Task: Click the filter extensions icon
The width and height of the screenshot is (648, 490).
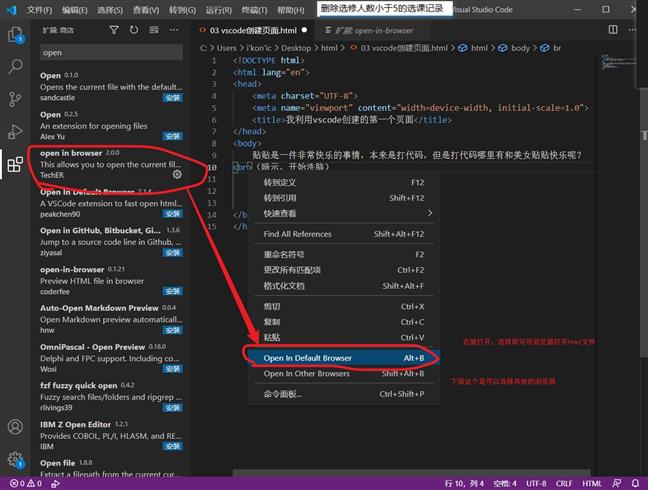Action: click(114, 30)
